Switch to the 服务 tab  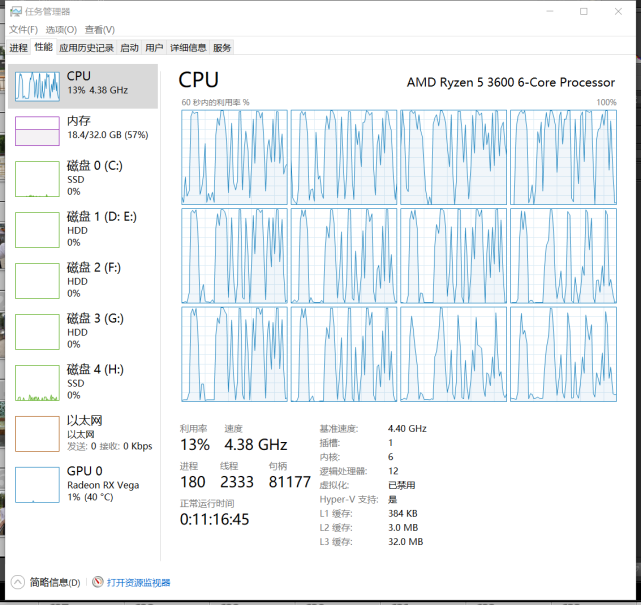pos(222,48)
